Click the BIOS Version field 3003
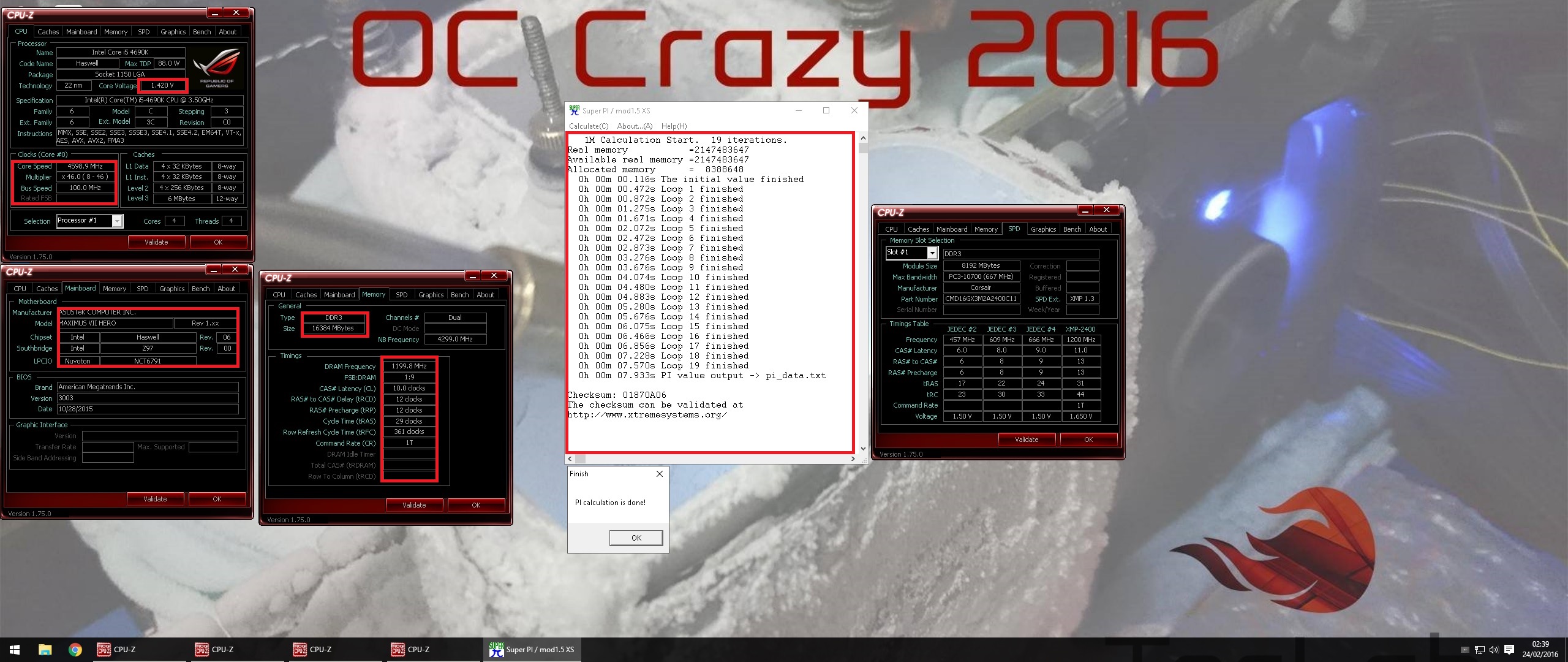 (148, 398)
